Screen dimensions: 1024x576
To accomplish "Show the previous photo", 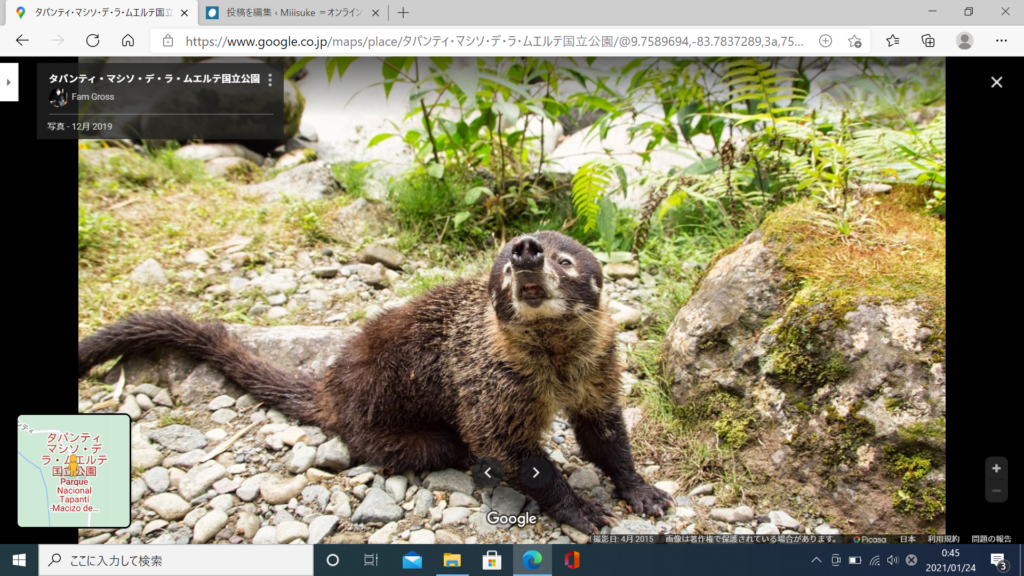I will click(488, 472).
